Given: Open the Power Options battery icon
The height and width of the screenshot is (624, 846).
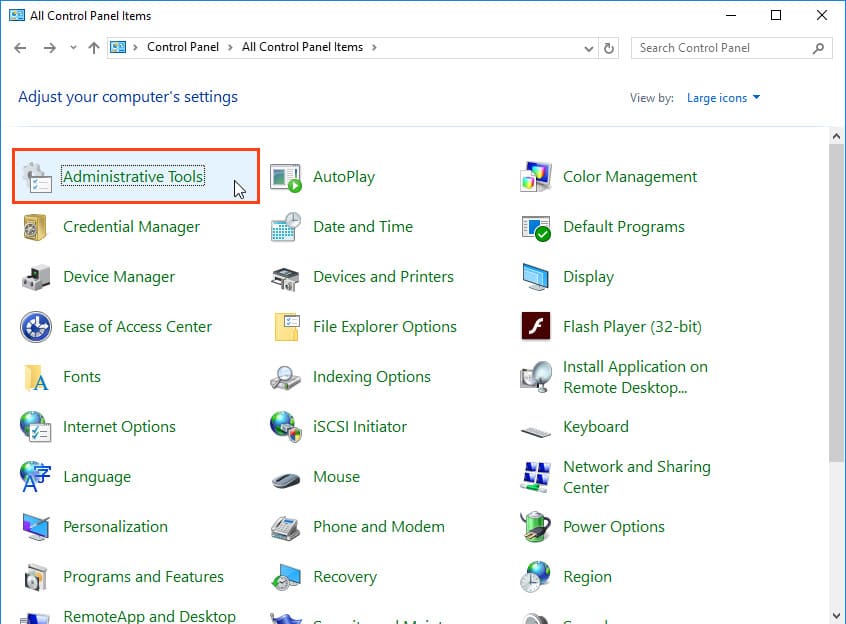Looking at the screenshot, I should pyautogui.click(x=536, y=527).
